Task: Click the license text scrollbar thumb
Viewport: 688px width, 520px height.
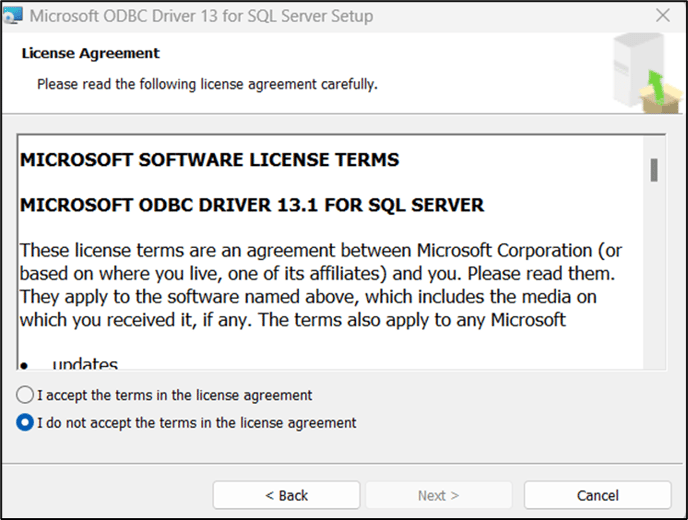Action: tap(654, 170)
